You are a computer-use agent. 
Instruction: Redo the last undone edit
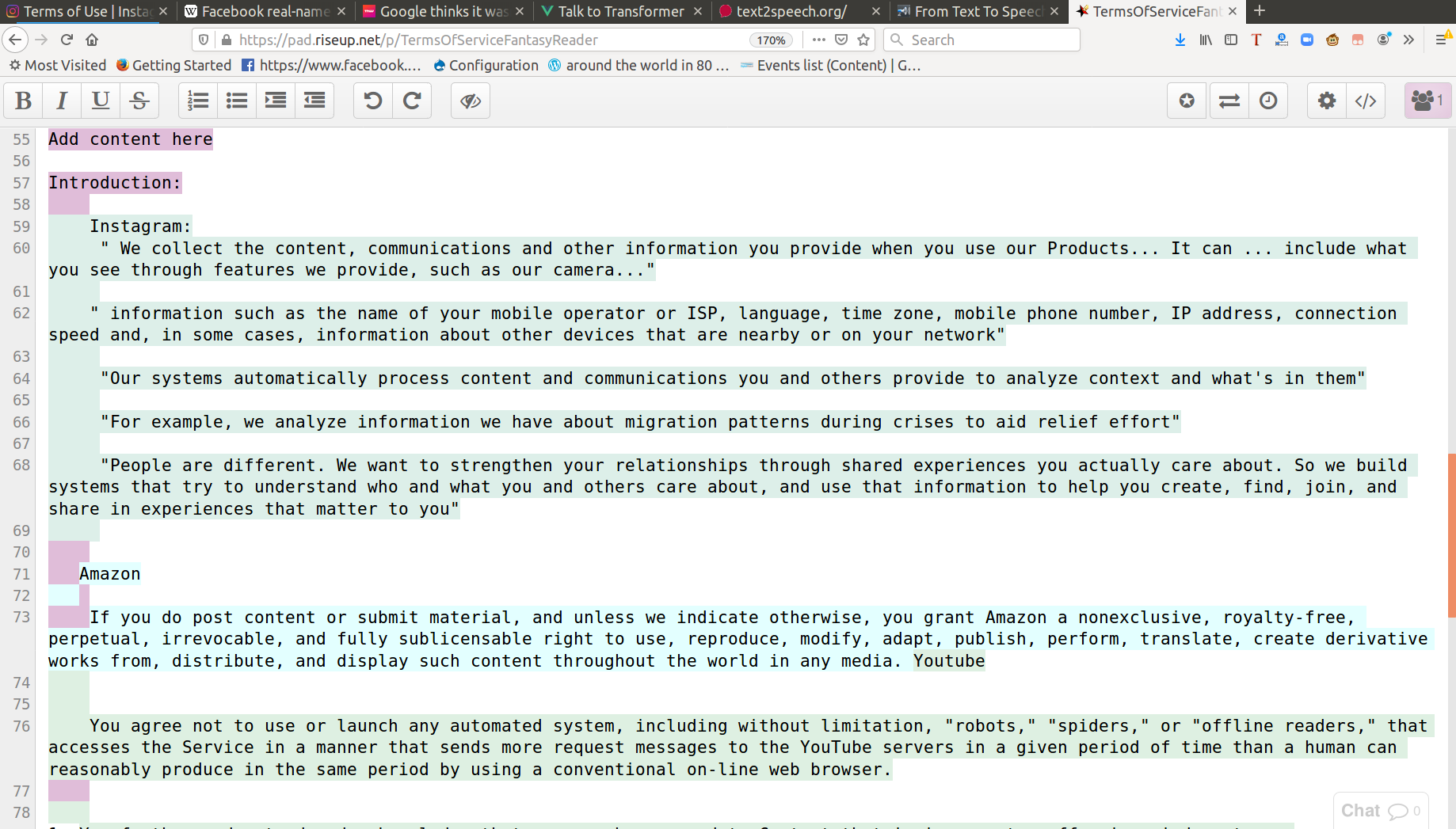412,101
